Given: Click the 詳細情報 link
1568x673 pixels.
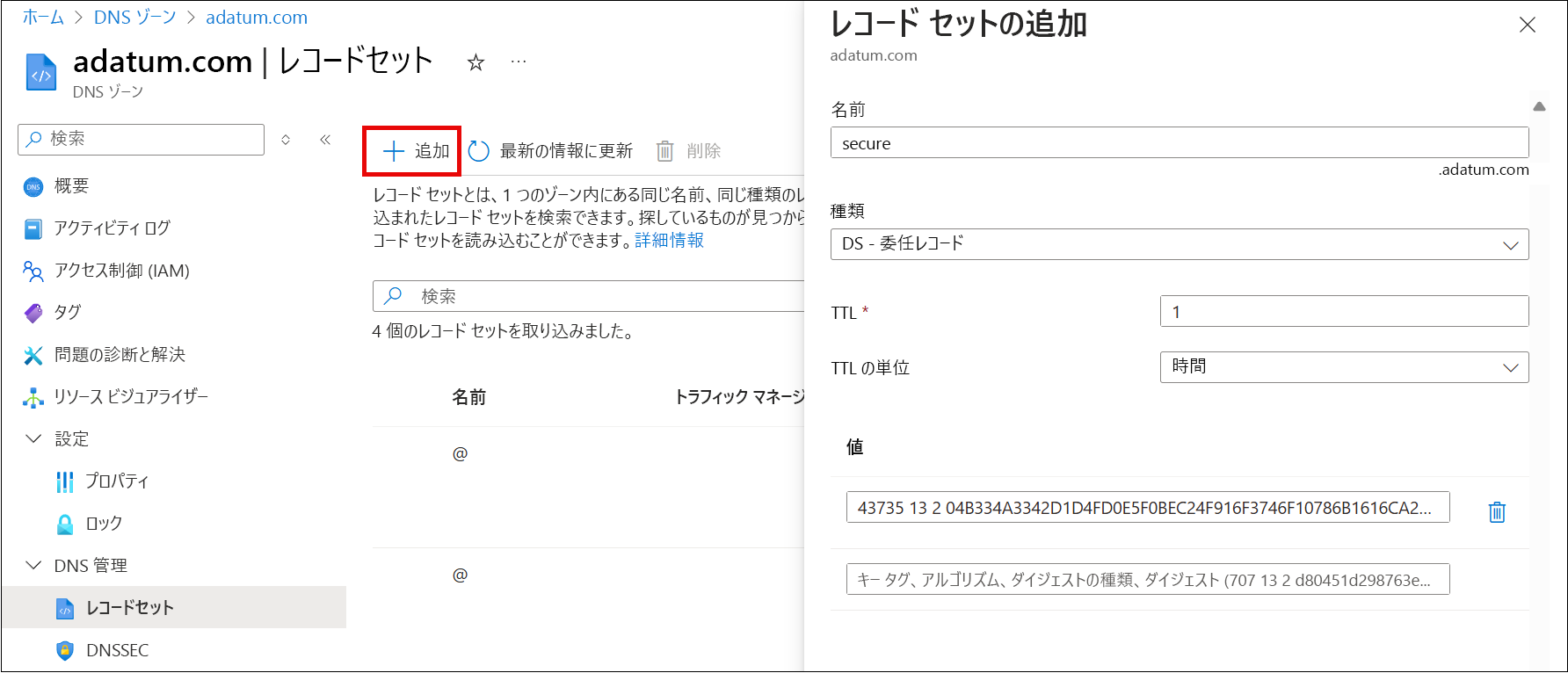Looking at the screenshot, I should pos(669,241).
